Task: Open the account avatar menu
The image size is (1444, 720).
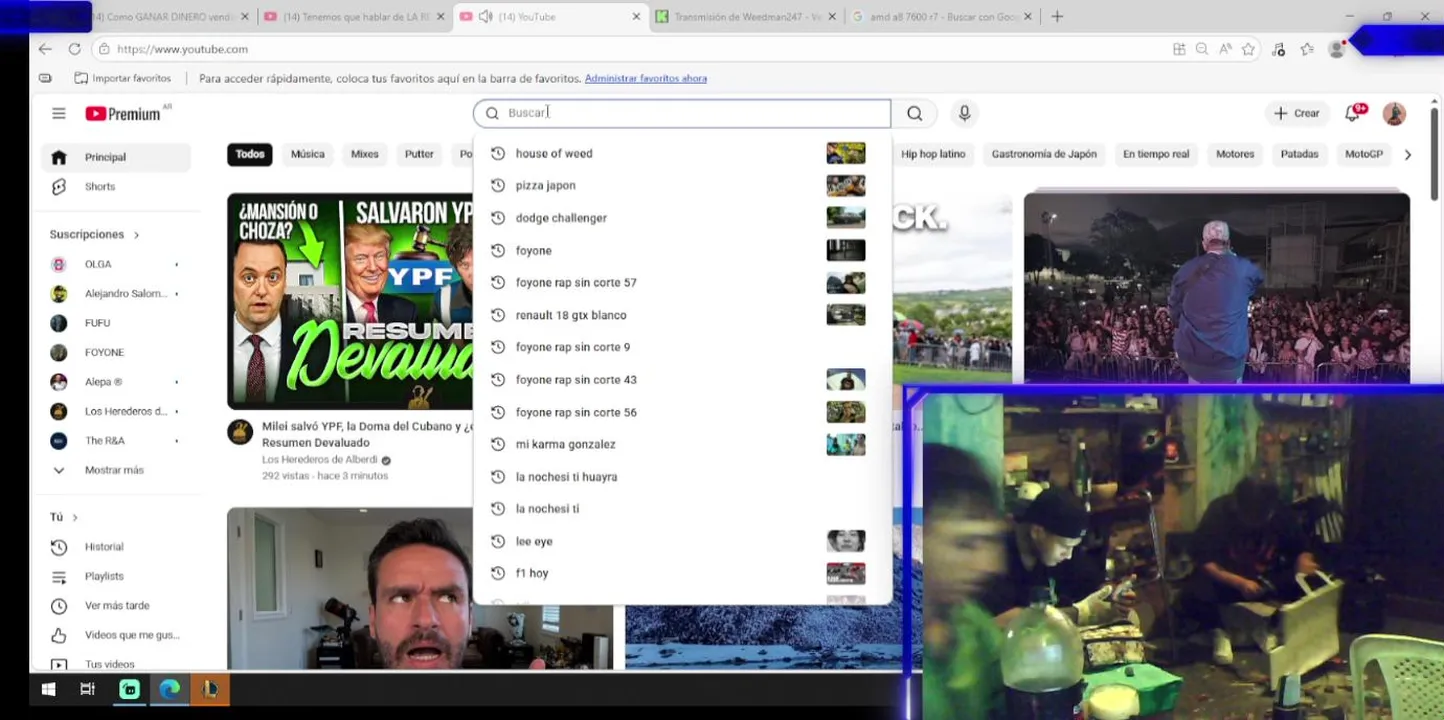Action: (x=1394, y=114)
